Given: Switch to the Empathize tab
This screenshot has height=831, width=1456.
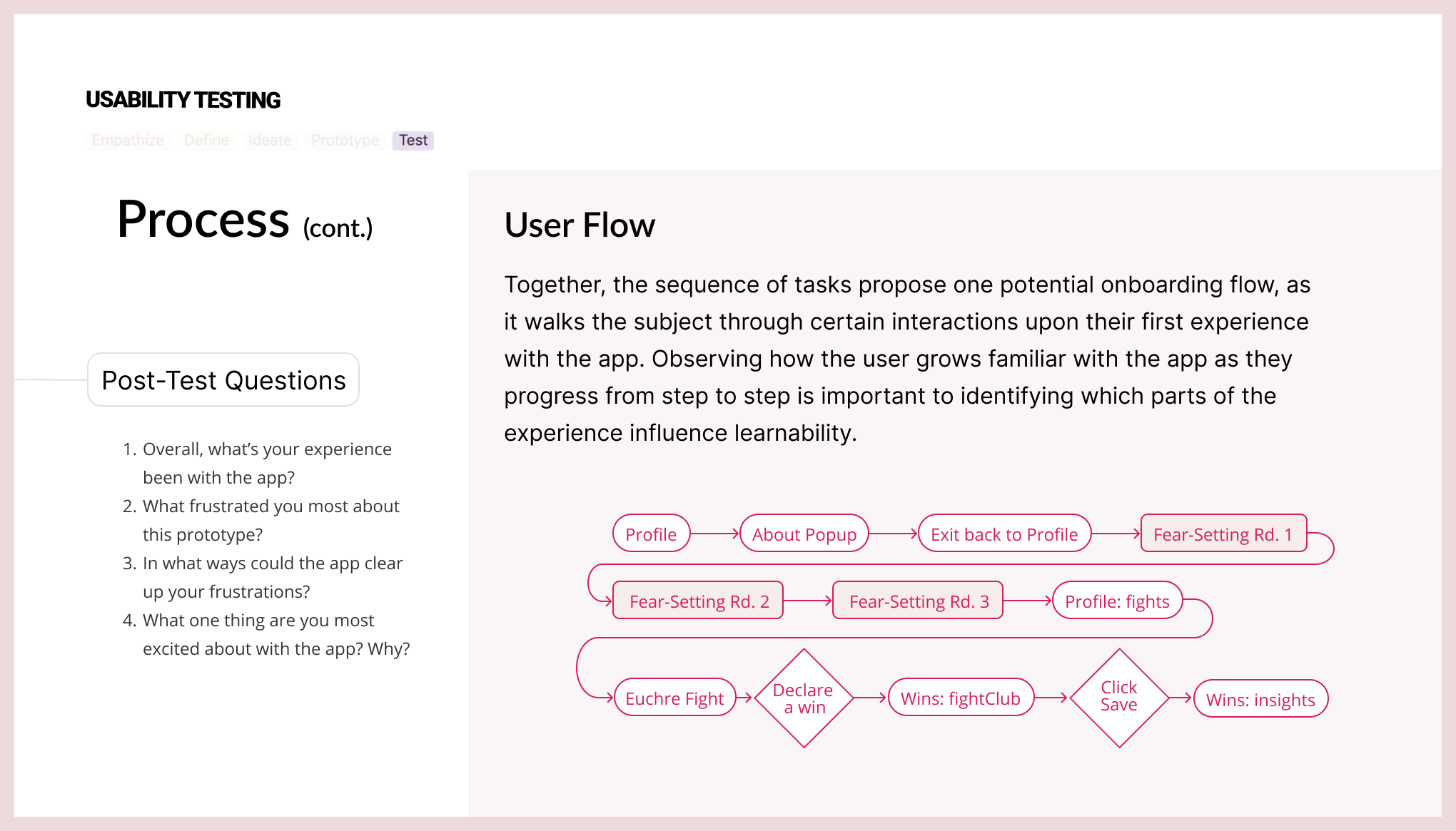Looking at the screenshot, I should [x=128, y=140].
